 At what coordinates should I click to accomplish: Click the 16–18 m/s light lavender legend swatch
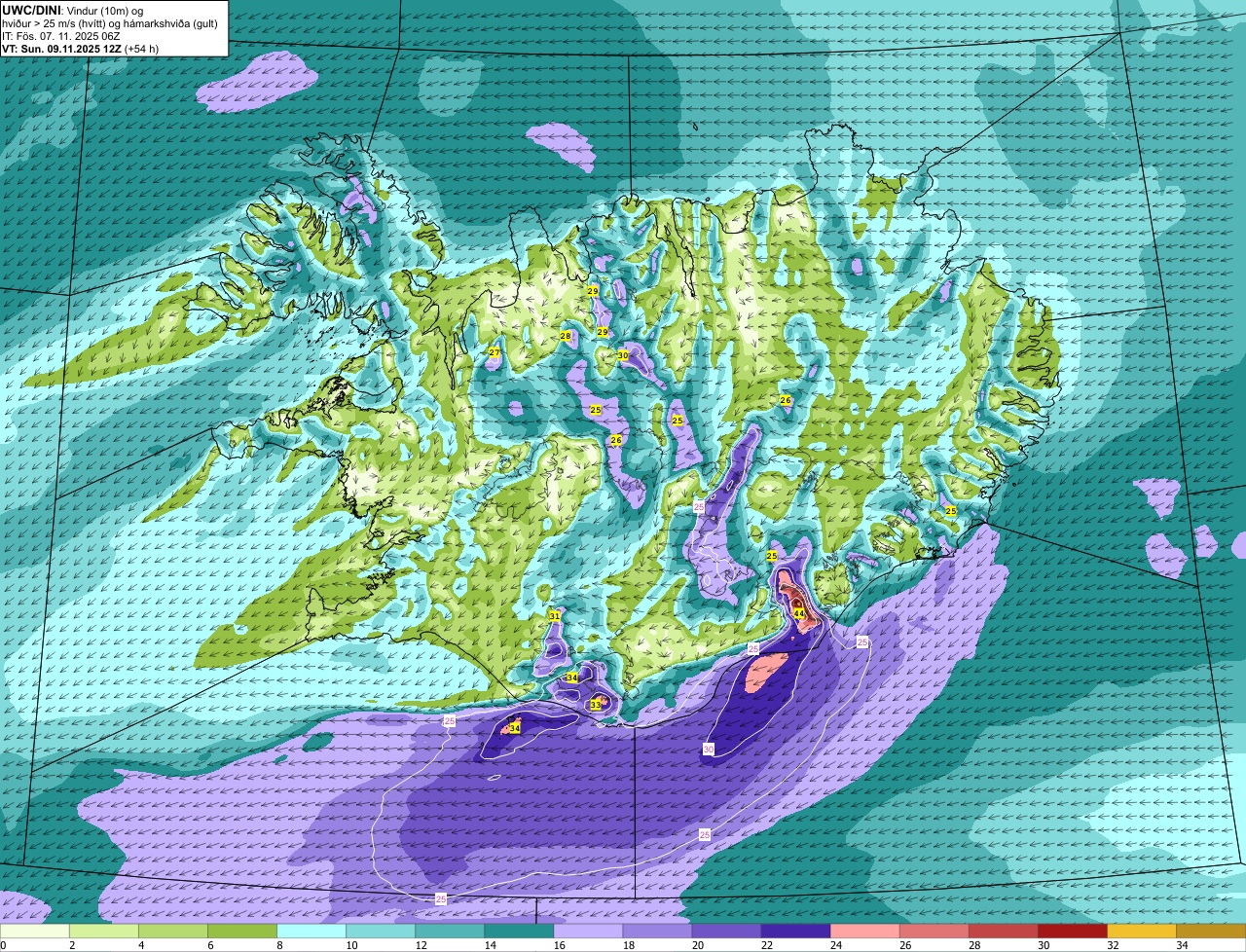point(588,932)
